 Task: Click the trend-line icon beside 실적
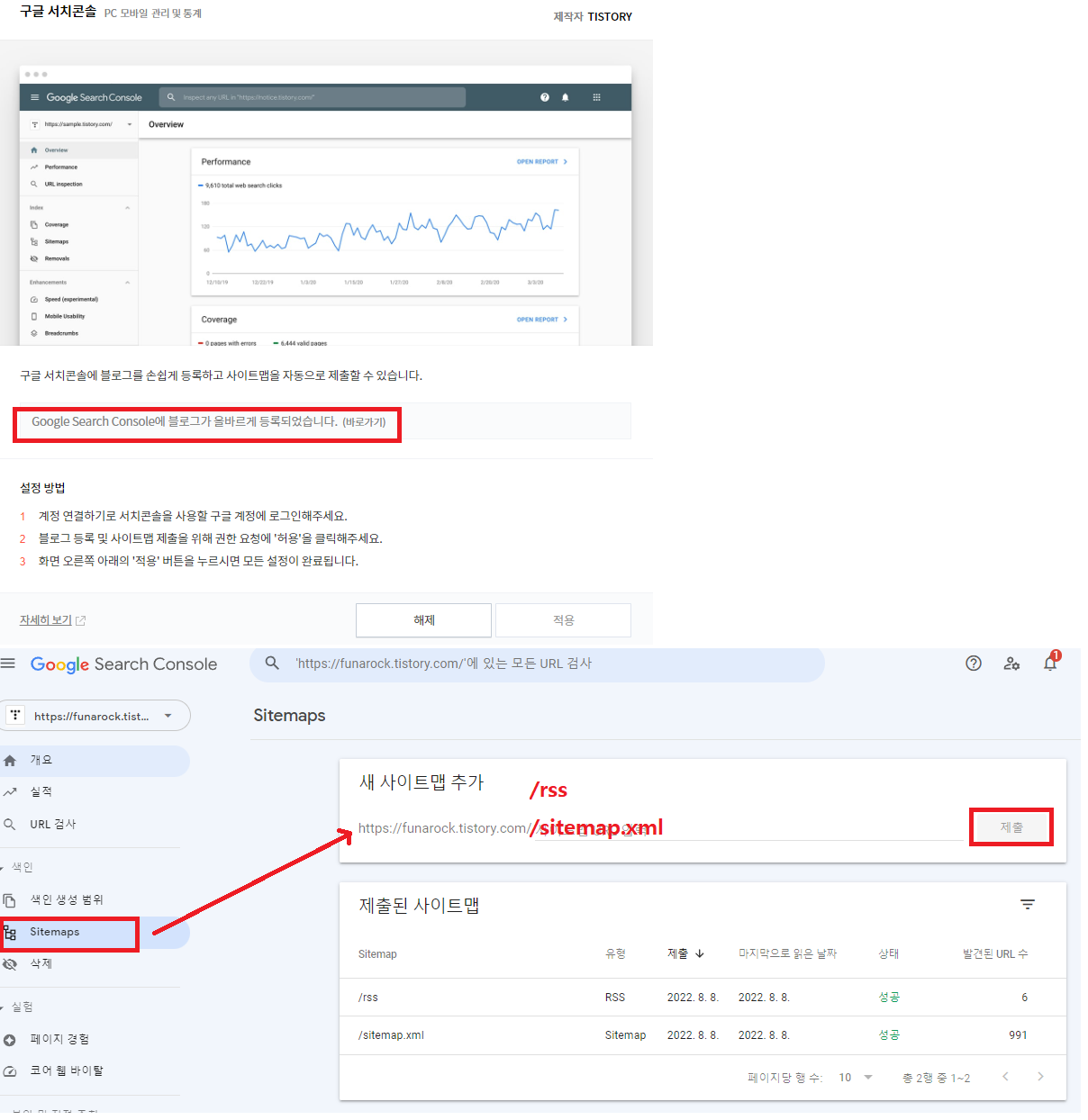click(10, 792)
